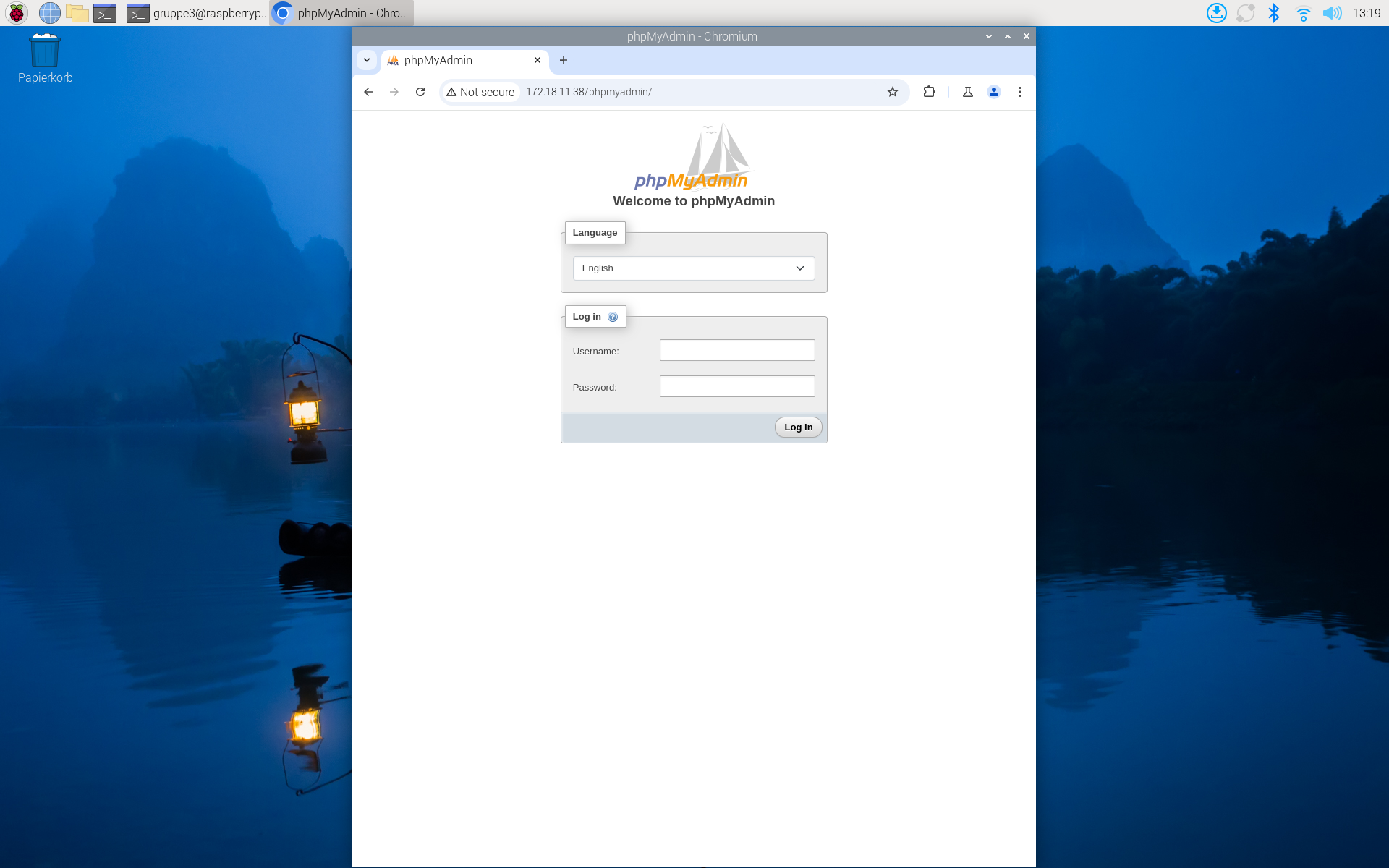Shade the Chromium window via title bar arrow
The width and height of the screenshot is (1389, 868).
coord(989,36)
